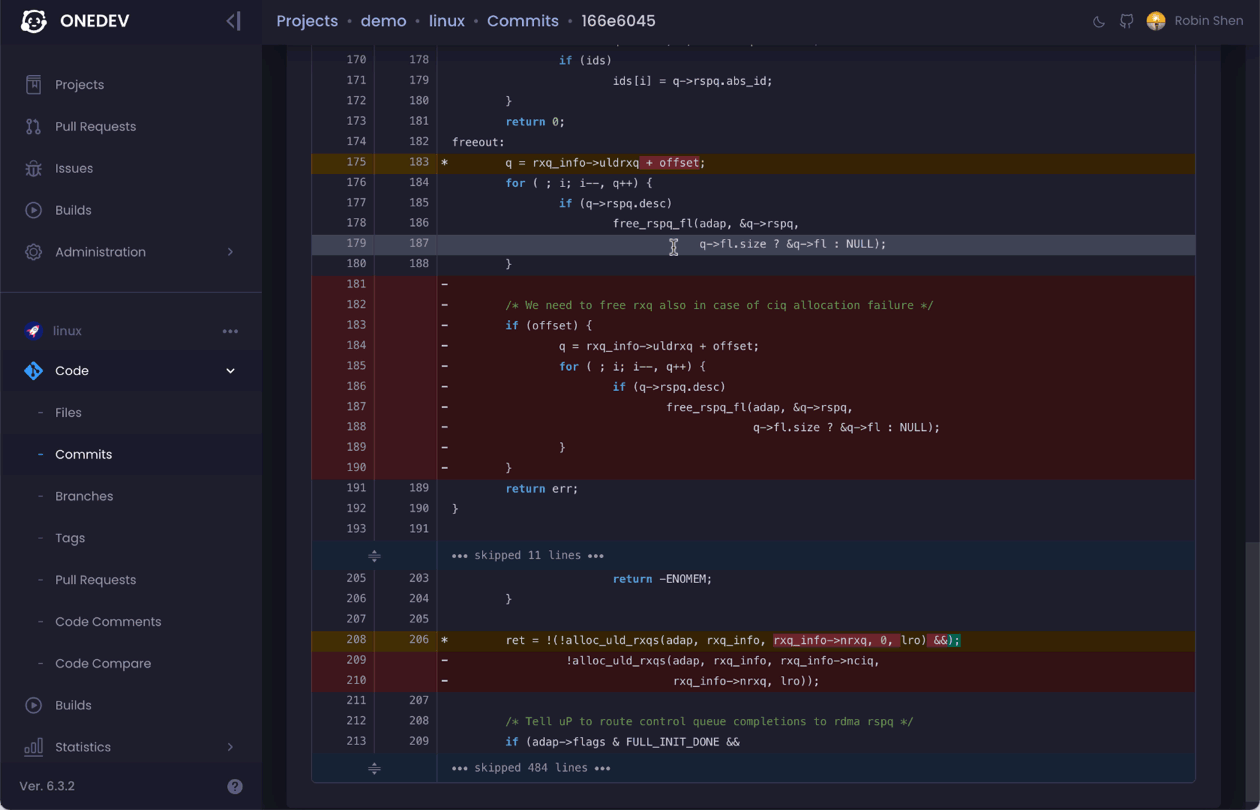Collapse the Code section chevron
Image resolution: width=1260 pixels, height=810 pixels.
tap(230, 371)
